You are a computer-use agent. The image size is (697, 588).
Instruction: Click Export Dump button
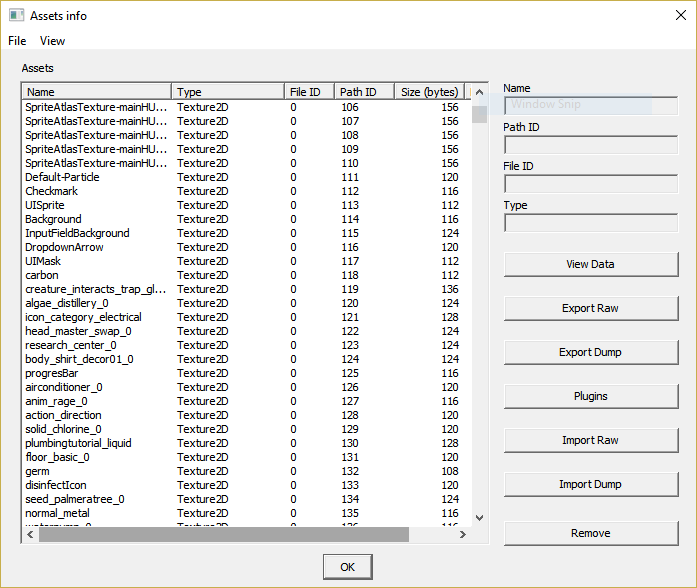pos(590,352)
